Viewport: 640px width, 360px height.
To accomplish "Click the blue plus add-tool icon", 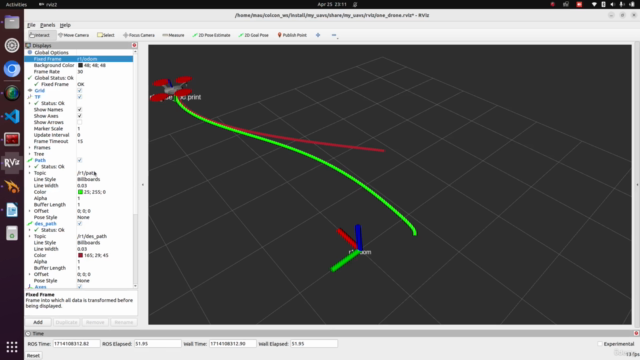I will [318, 35].
